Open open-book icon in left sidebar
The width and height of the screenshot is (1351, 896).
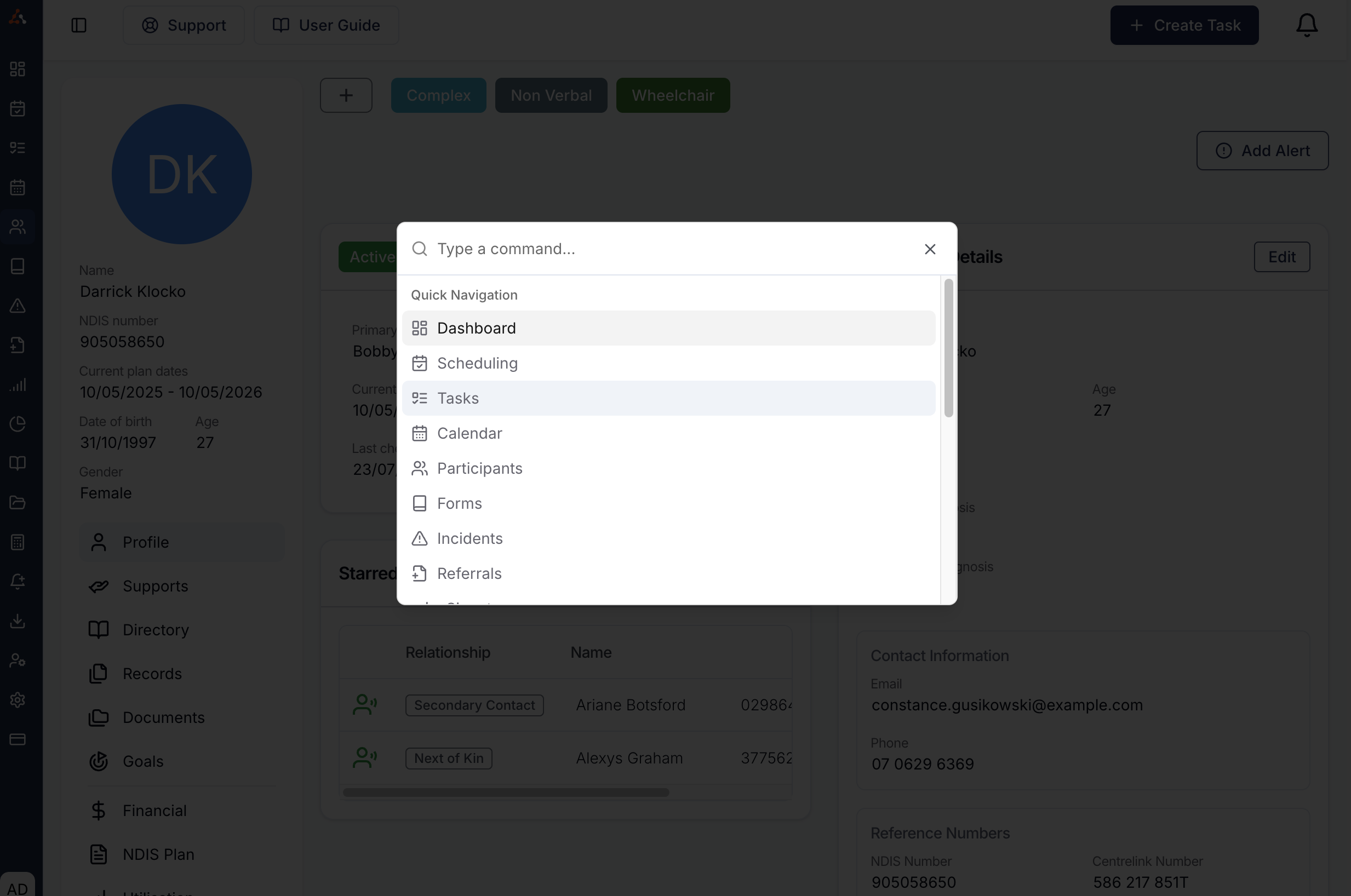(18, 463)
